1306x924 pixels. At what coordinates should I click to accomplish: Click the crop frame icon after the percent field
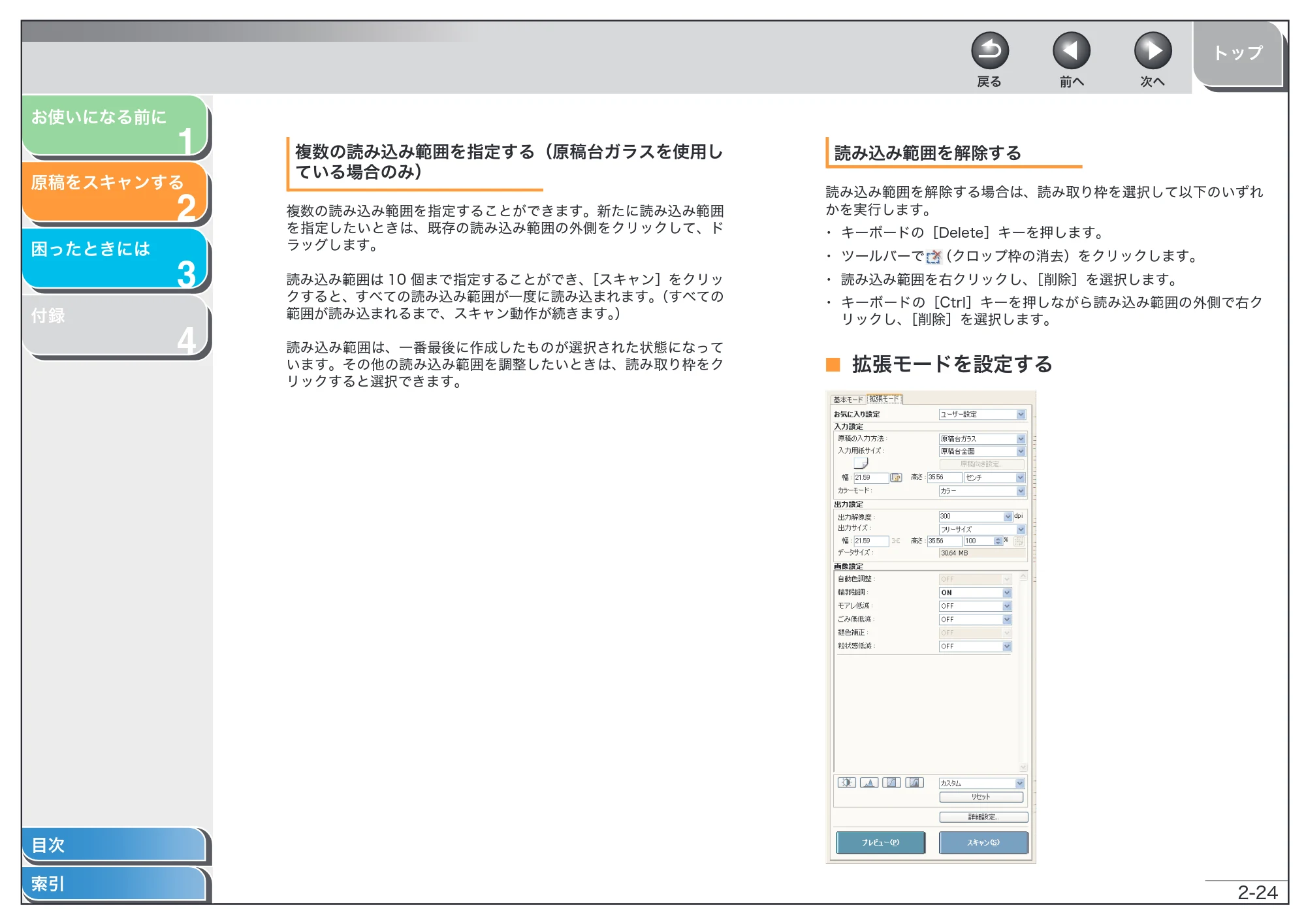tap(1019, 541)
